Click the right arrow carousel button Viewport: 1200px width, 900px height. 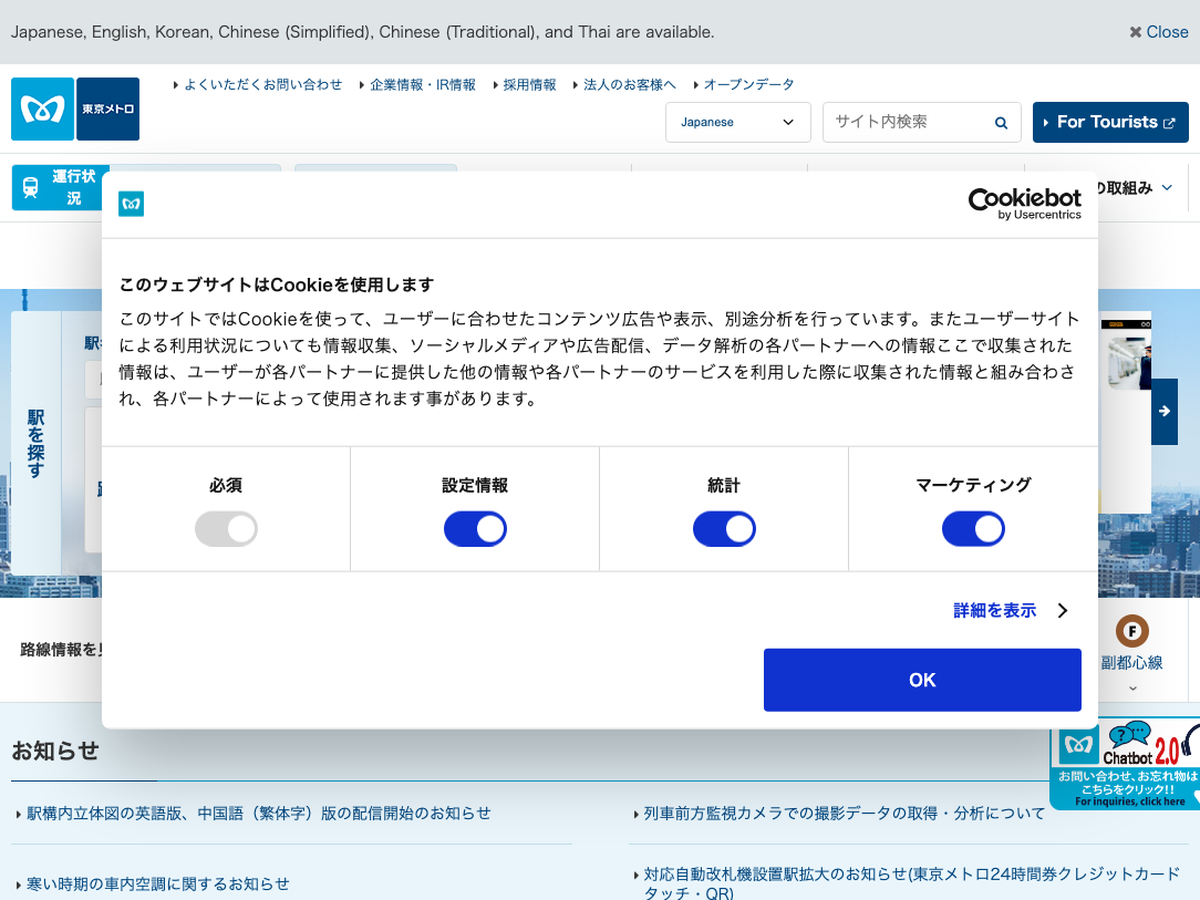coord(1164,411)
